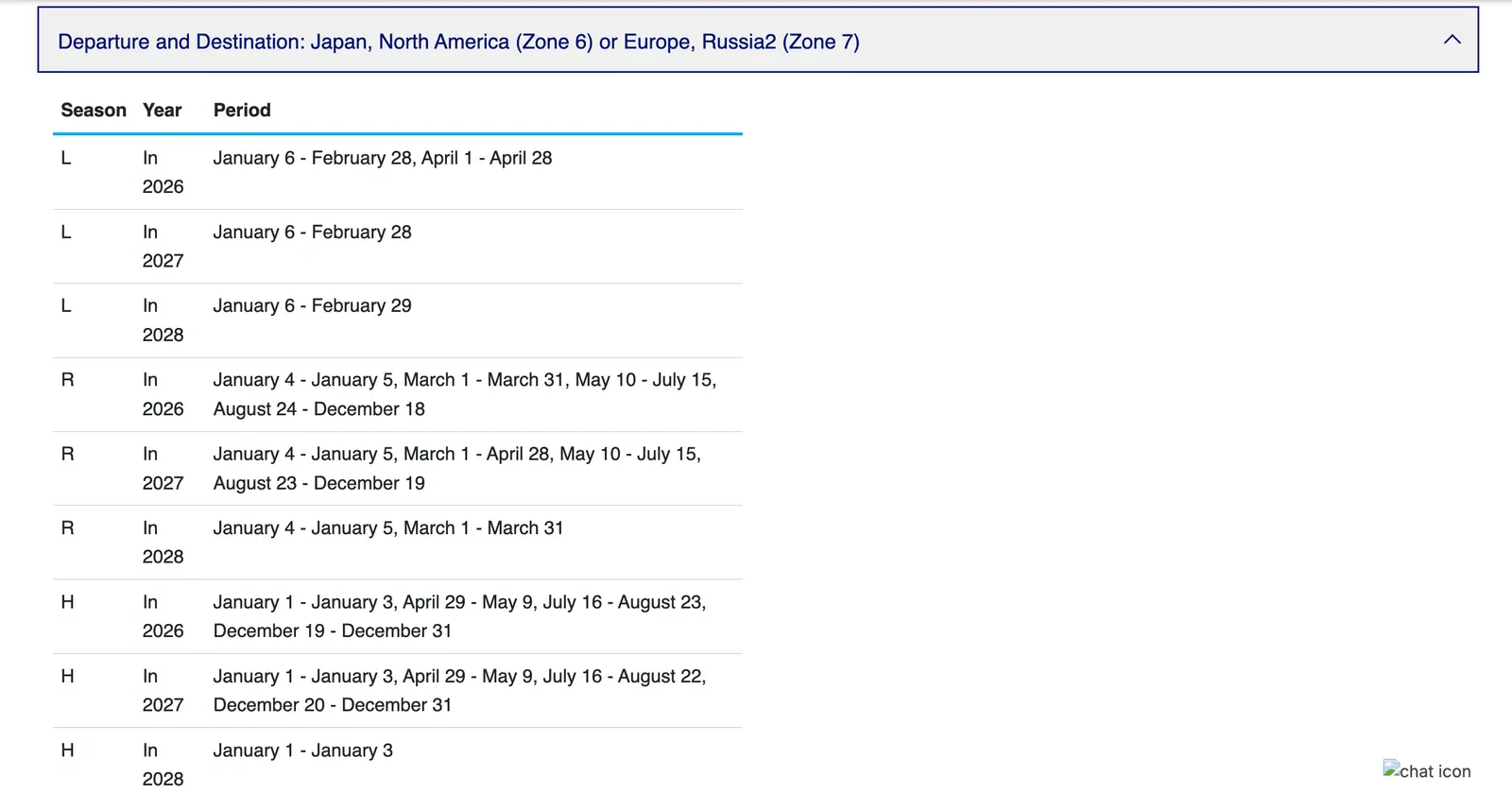Click 'In 2027' in the L season row

click(163, 246)
